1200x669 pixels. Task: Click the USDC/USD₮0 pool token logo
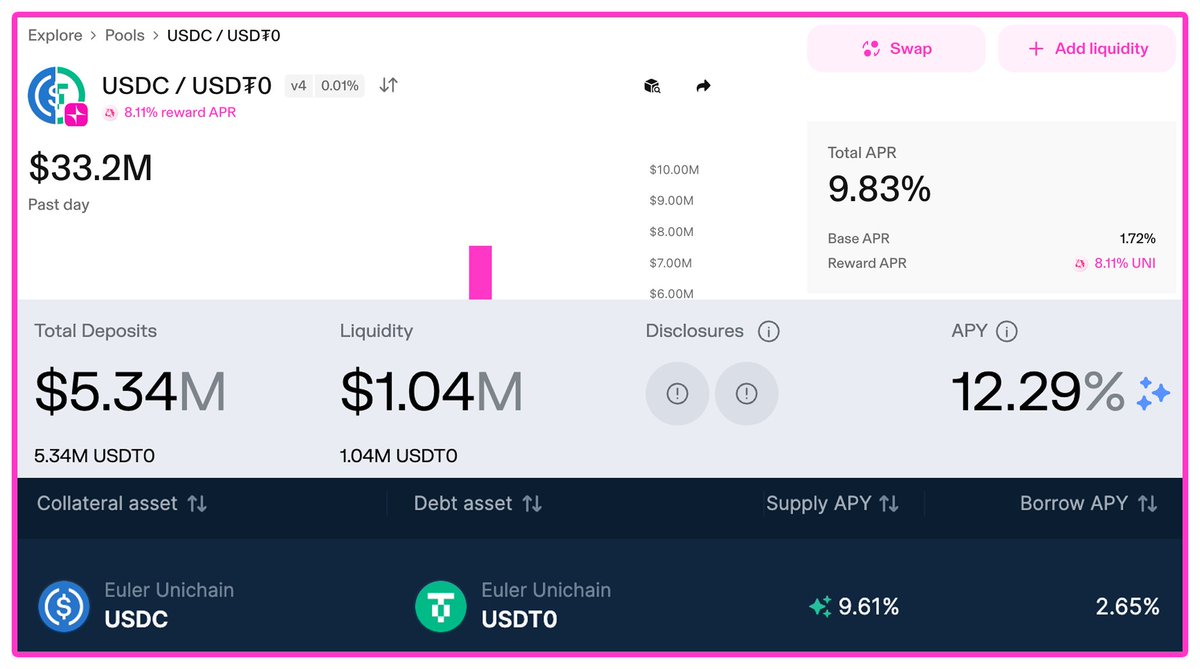click(58, 96)
